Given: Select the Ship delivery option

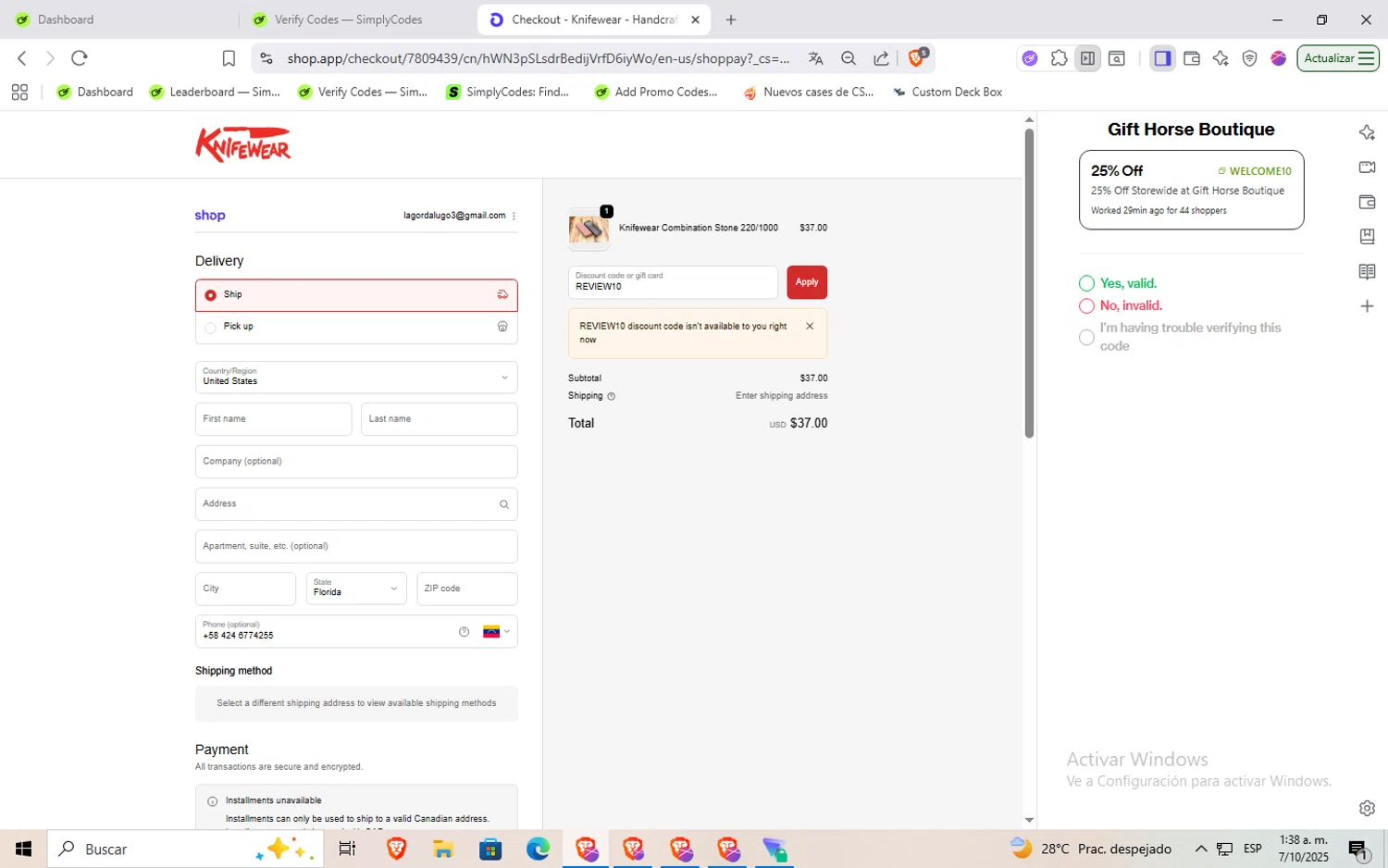Looking at the screenshot, I should [x=356, y=295].
